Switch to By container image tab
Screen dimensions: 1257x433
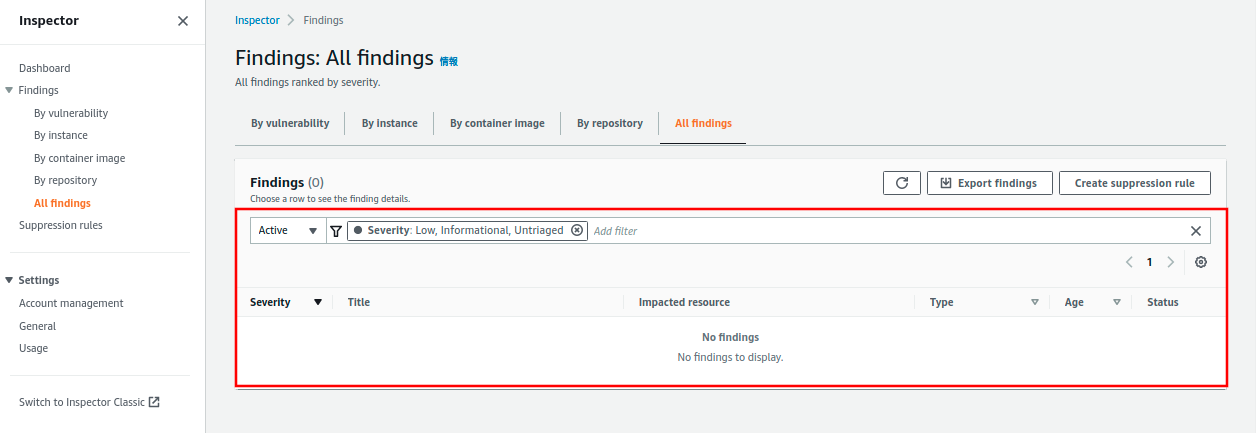497,124
